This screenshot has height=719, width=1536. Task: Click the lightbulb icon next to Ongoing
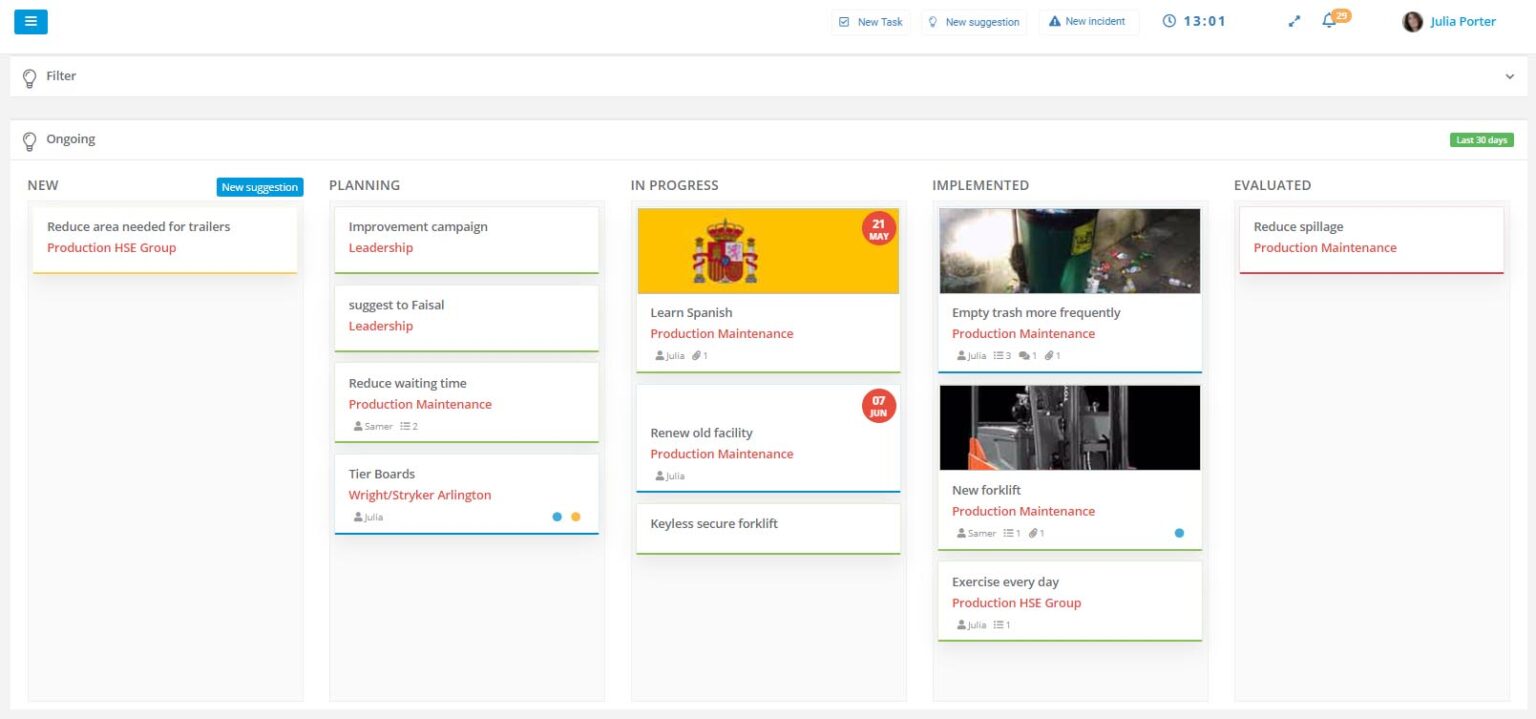click(29, 140)
